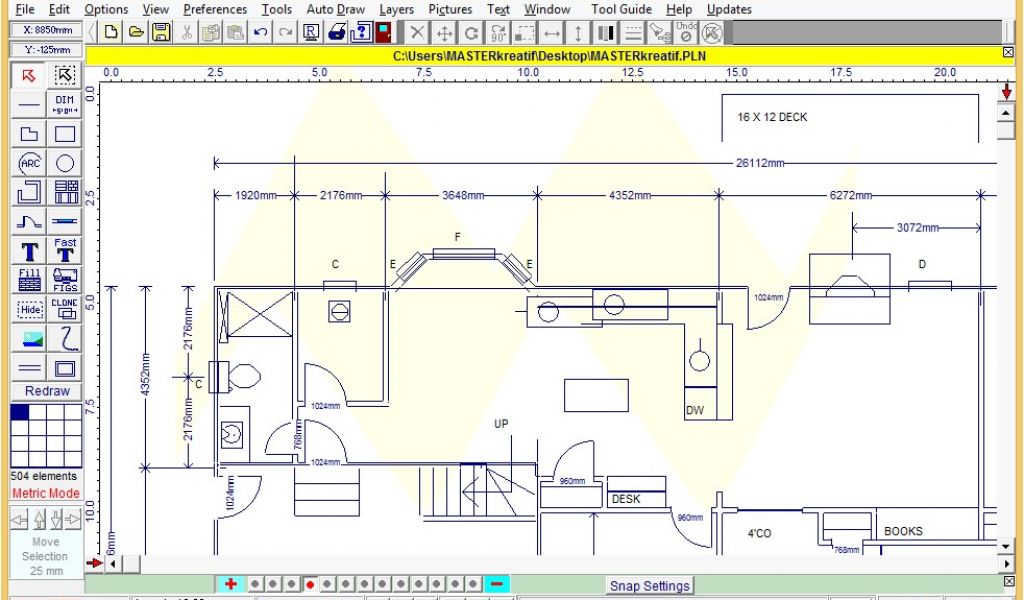Select the Clone tool
The width and height of the screenshot is (1024, 600).
click(65, 309)
